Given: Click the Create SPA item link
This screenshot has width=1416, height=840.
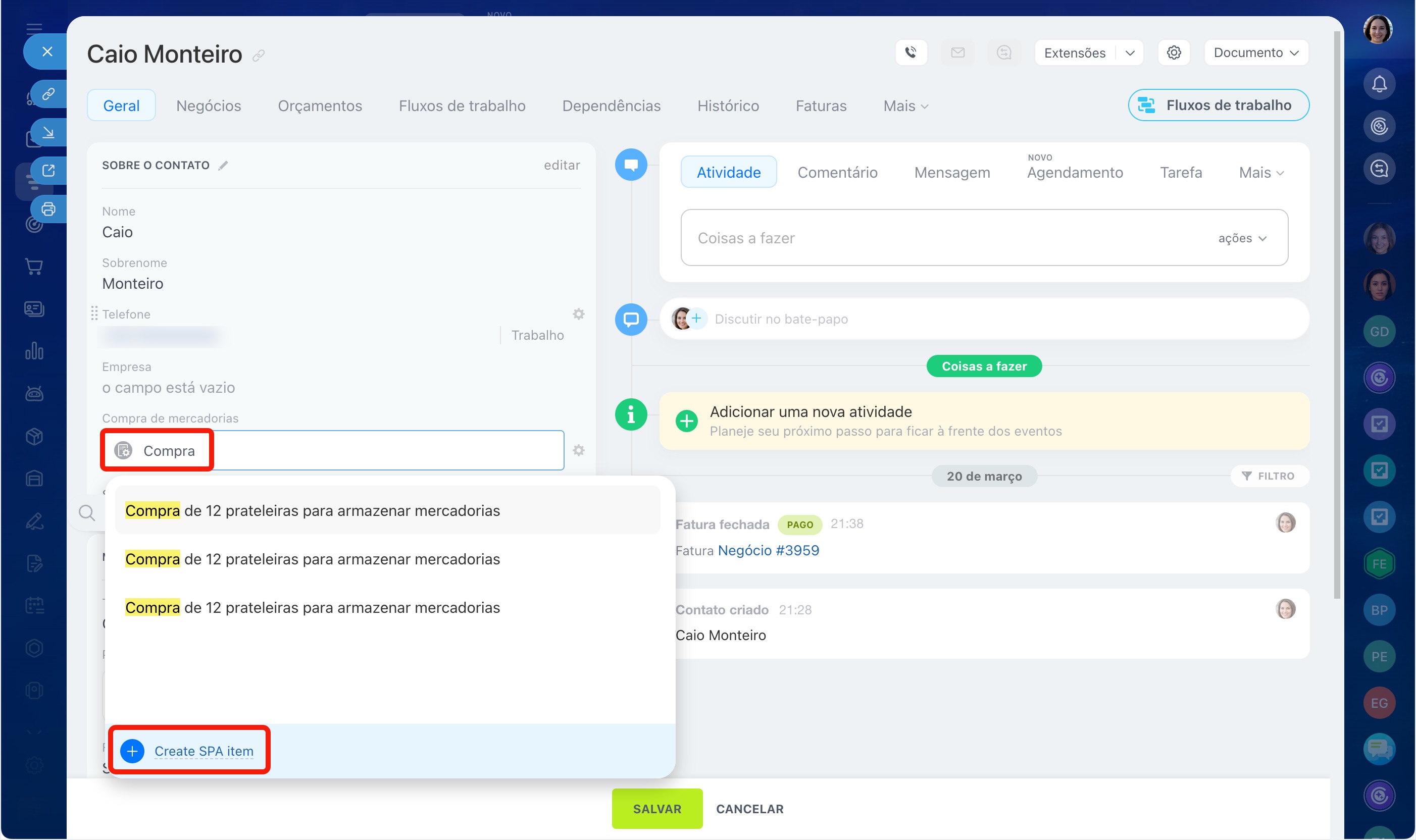Looking at the screenshot, I should pyautogui.click(x=204, y=751).
